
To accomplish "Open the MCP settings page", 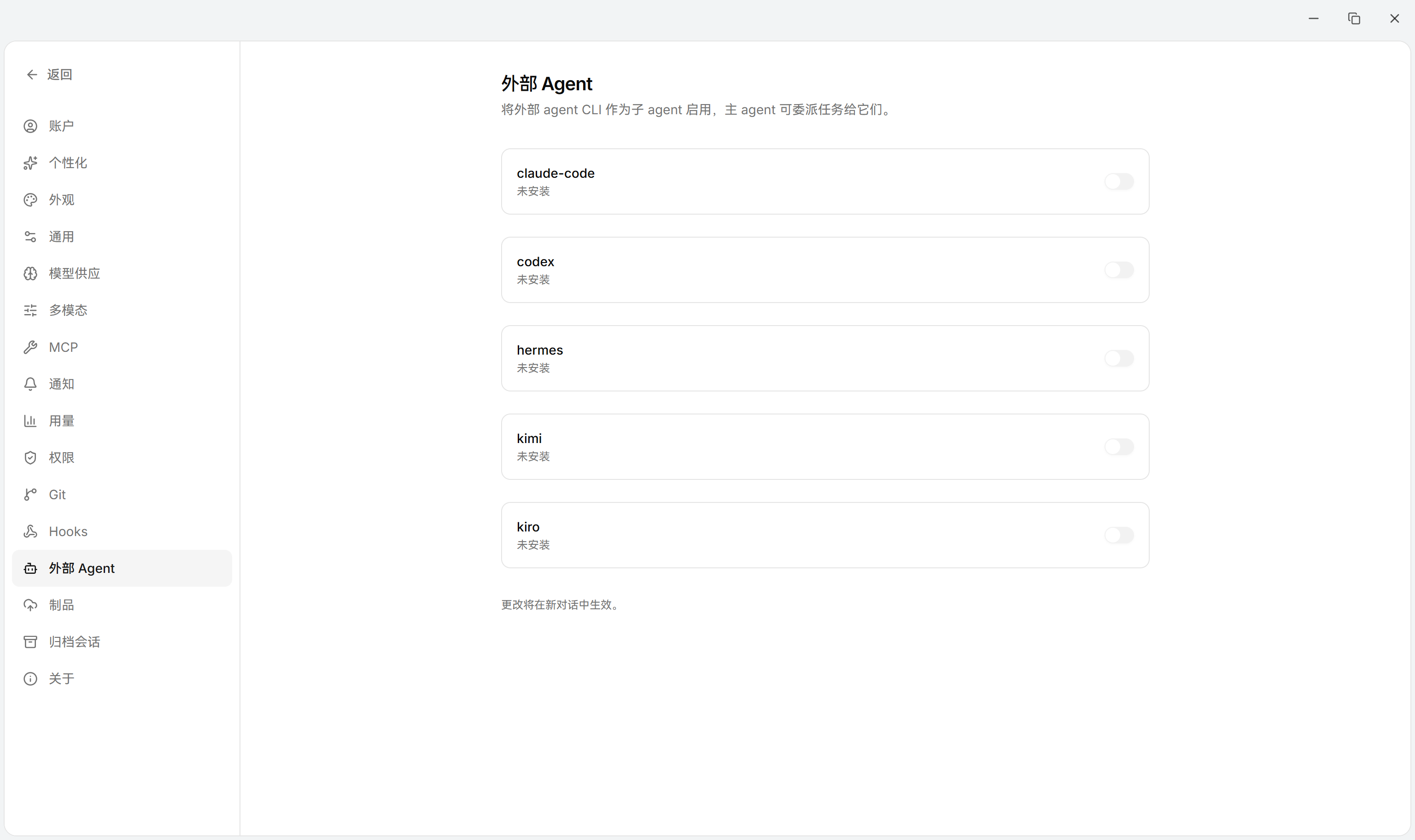I will tap(122, 347).
